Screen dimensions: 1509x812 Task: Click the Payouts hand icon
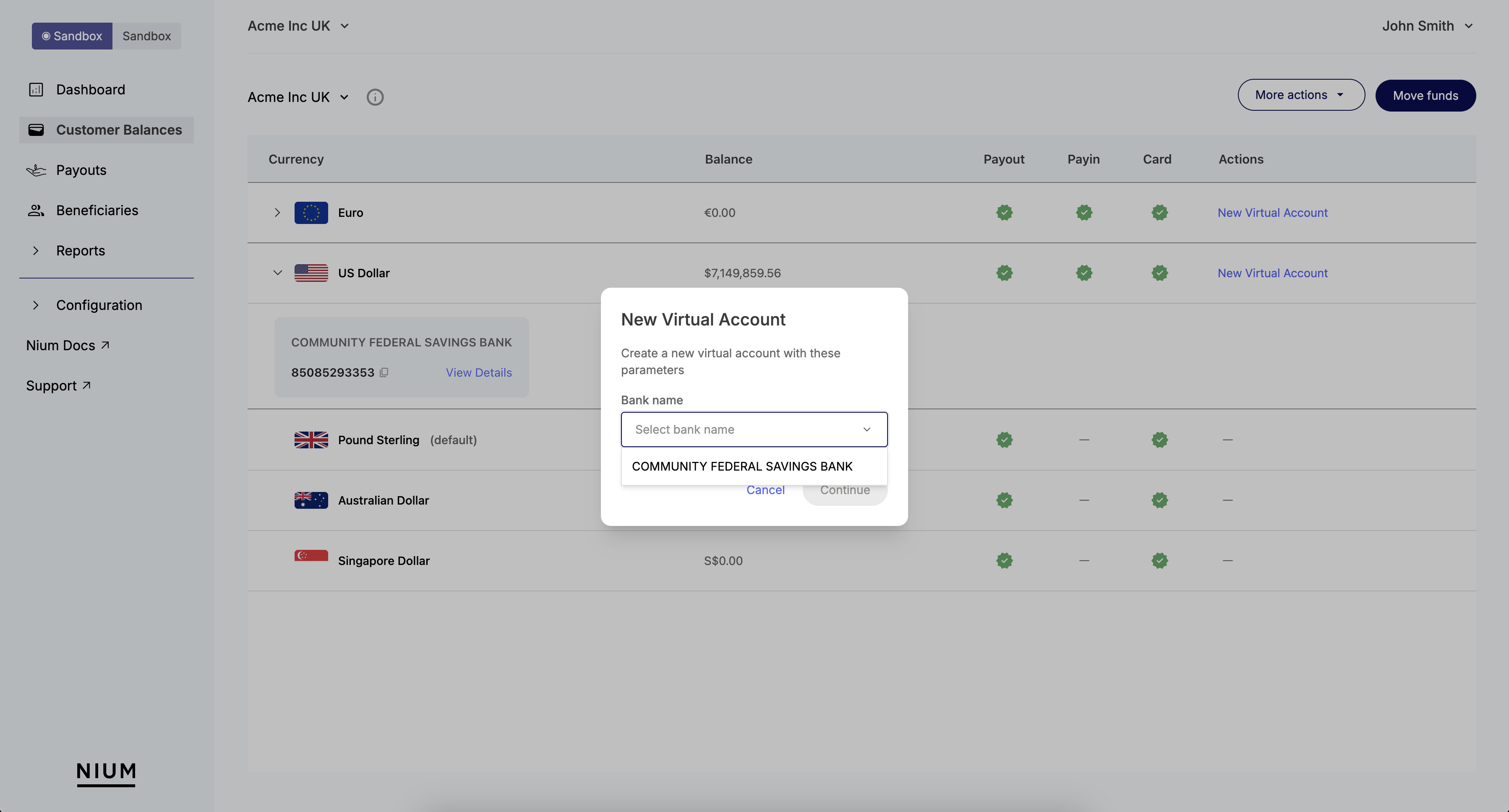(36, 170)
